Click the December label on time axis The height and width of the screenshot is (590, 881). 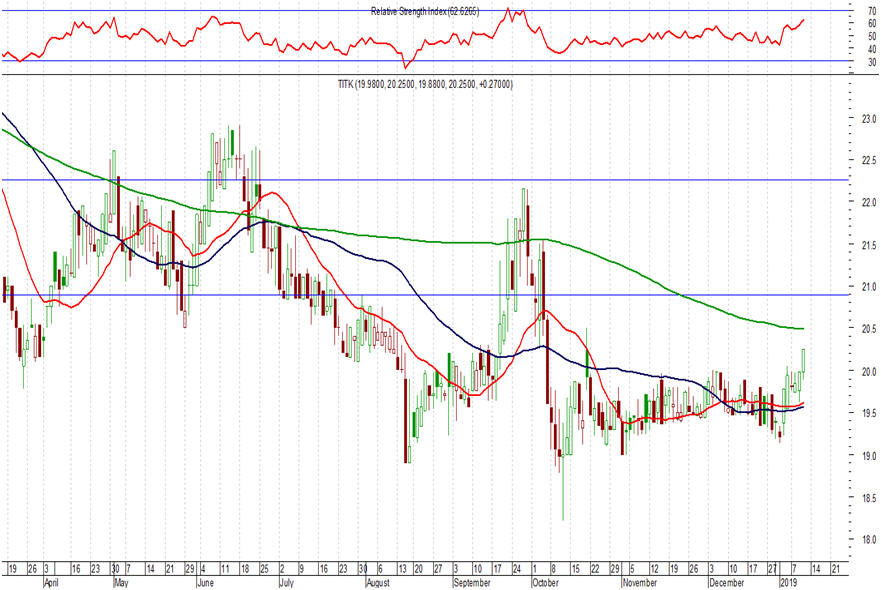[x=726, y=581]
